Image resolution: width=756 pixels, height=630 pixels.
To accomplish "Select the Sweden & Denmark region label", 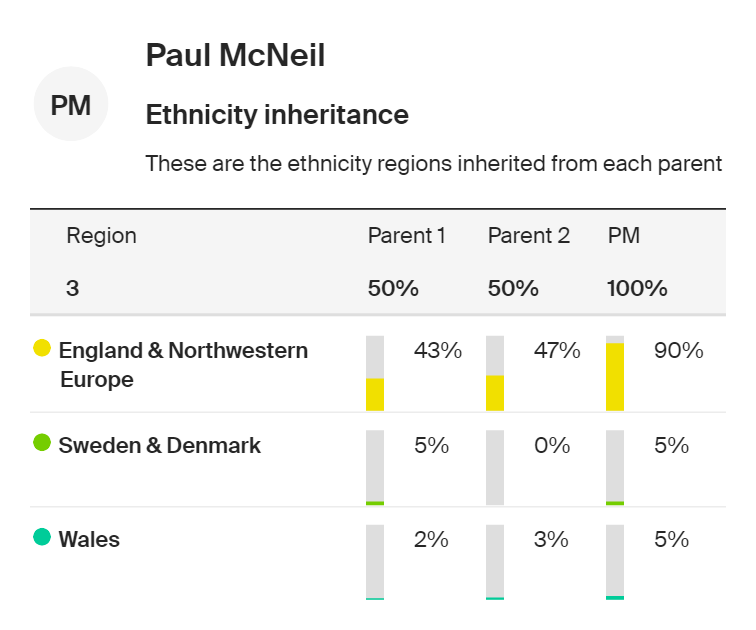I will (160, 445).
